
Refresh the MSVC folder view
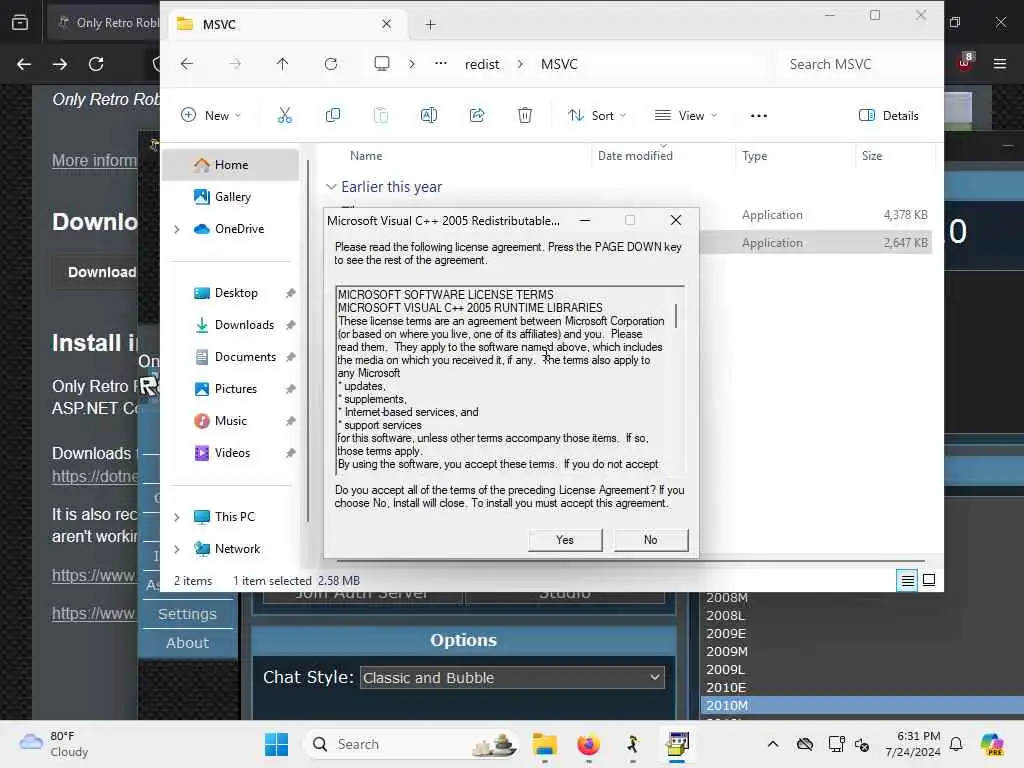point(331,64)
